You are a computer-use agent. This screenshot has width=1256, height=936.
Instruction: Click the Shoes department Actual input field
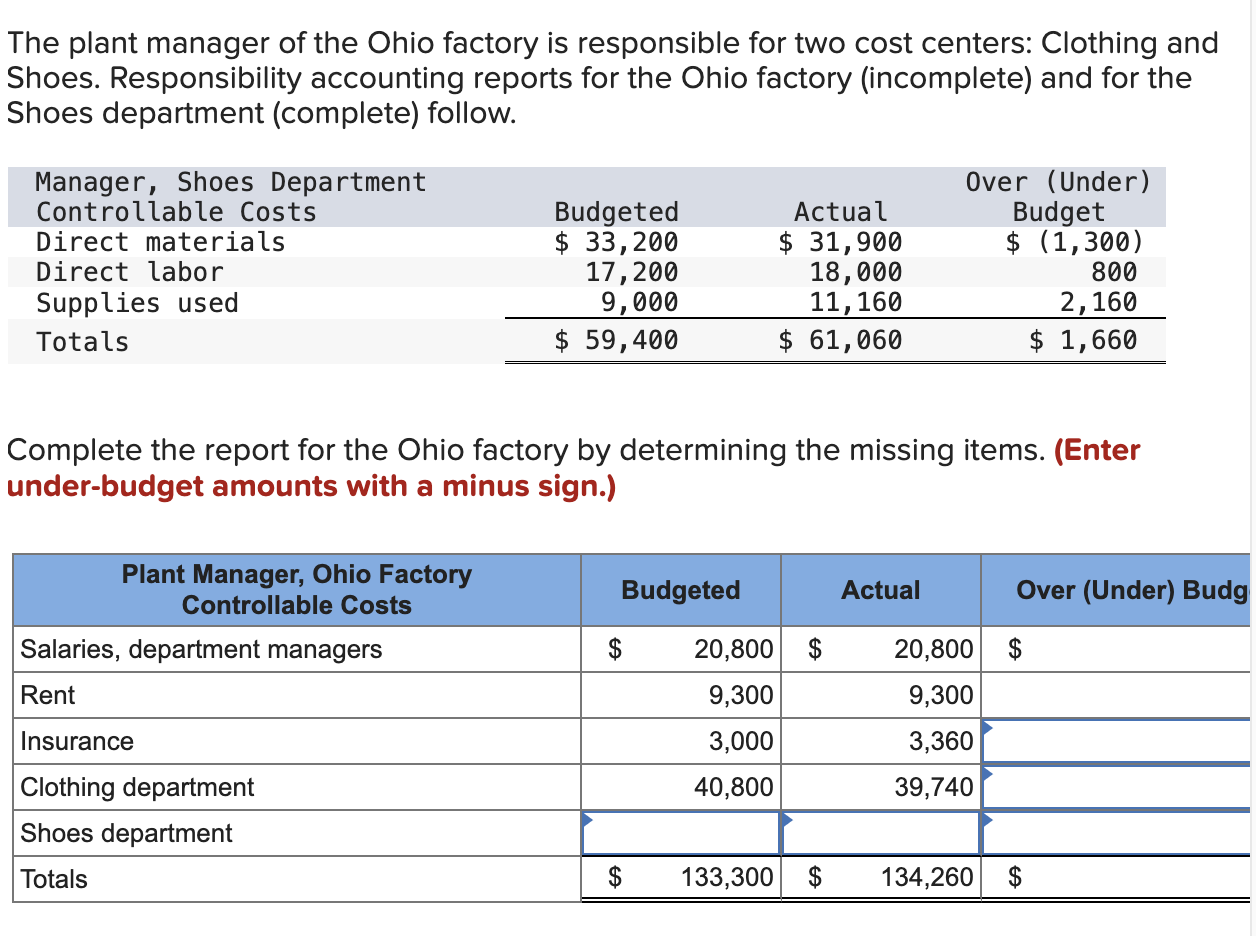(880, 833)
